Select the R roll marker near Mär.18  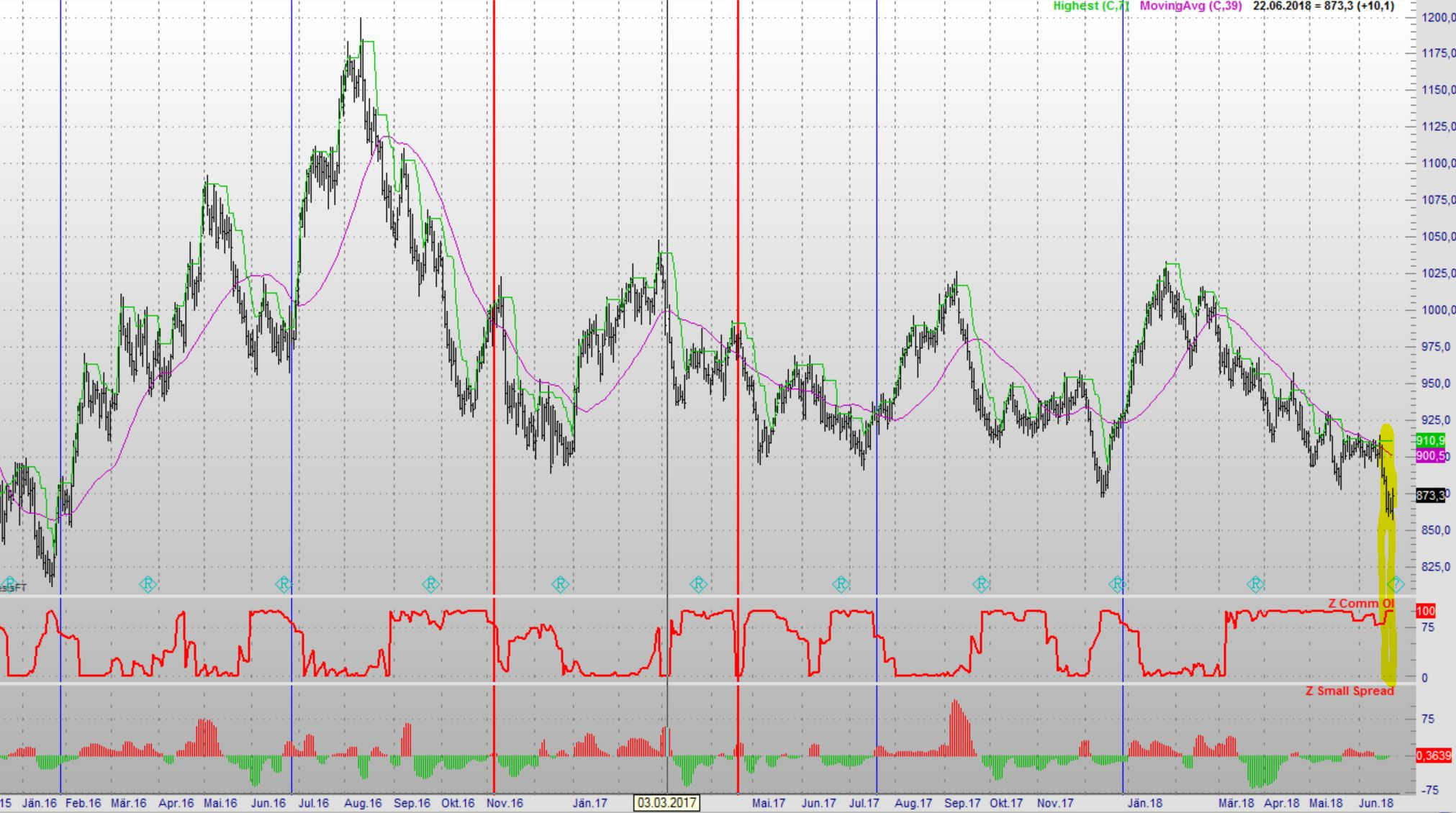pos(1256,585)
